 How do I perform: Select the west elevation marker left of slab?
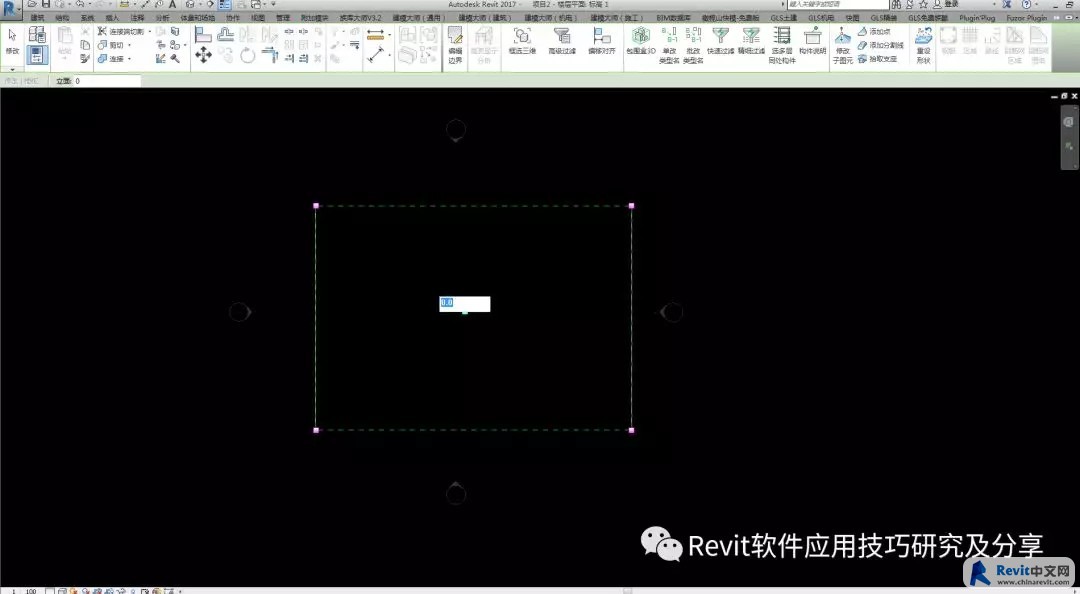pos(240,312)
